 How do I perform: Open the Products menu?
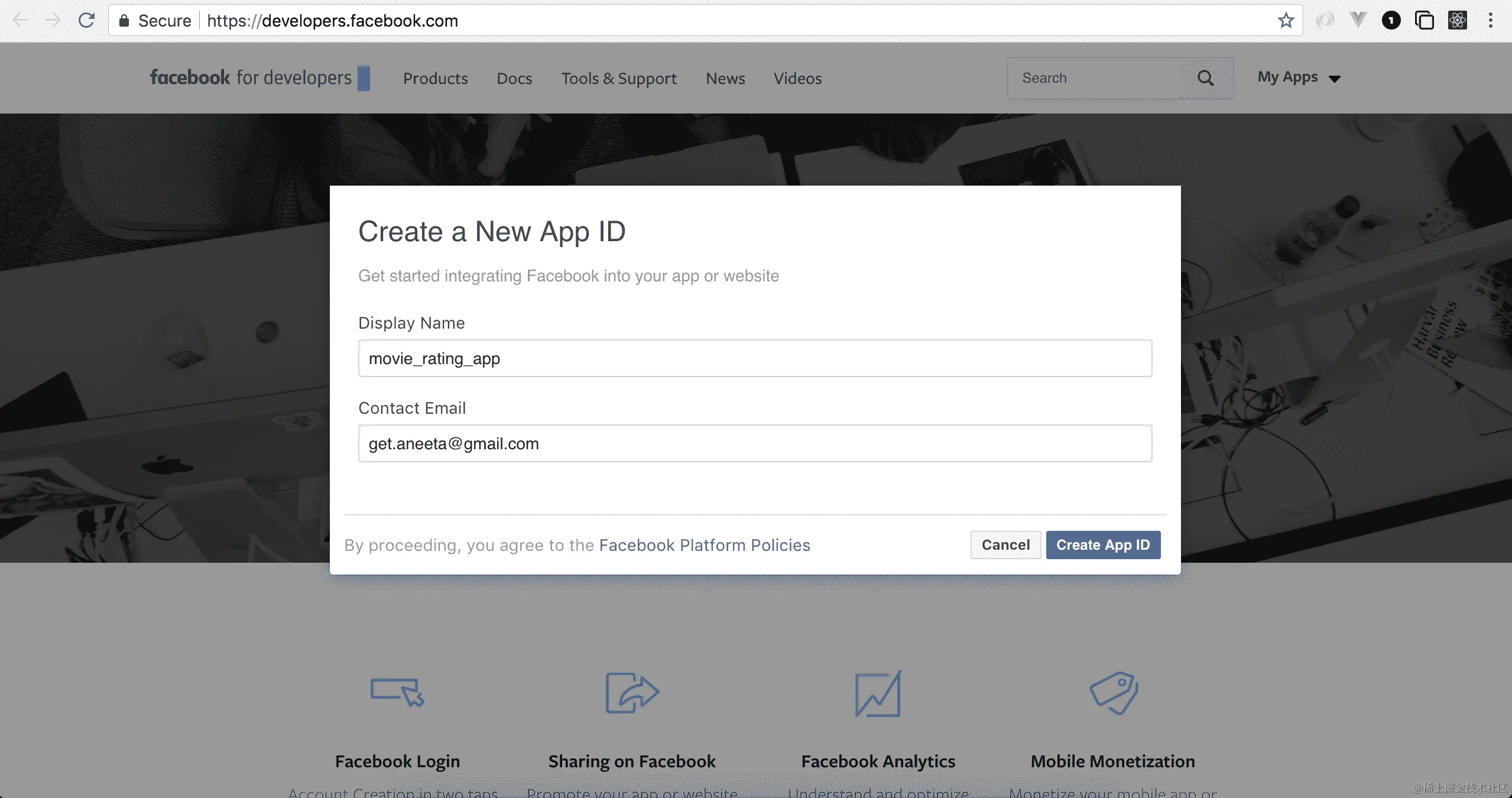pos(435,78)
